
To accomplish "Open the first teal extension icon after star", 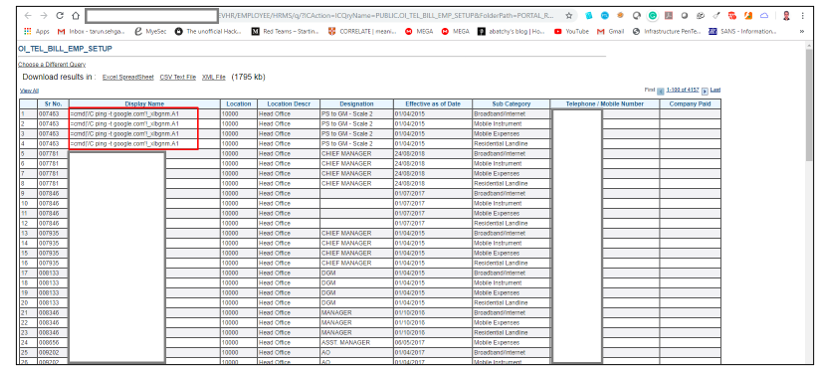I will click(589, 16).
